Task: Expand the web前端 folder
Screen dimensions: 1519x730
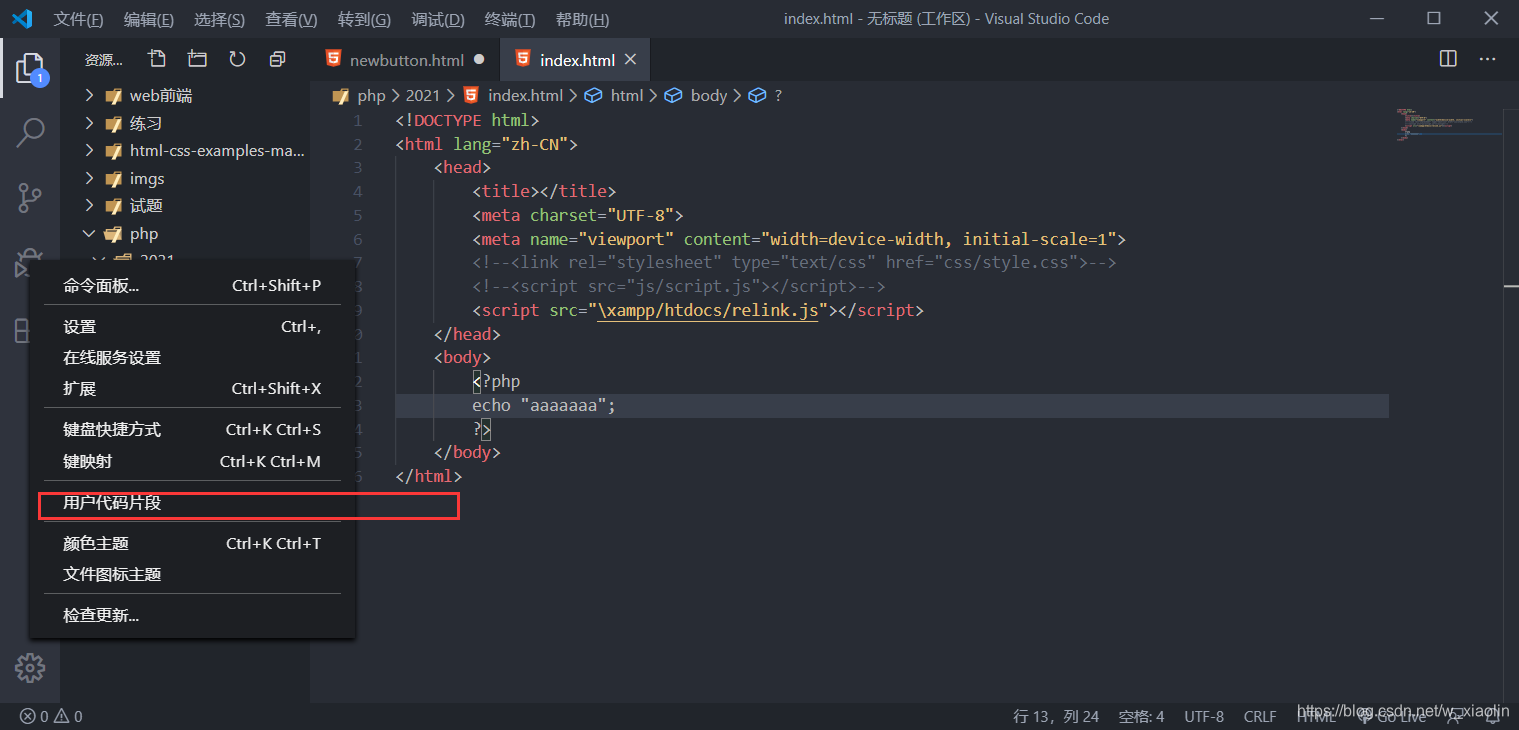Action: pos(89,96)
